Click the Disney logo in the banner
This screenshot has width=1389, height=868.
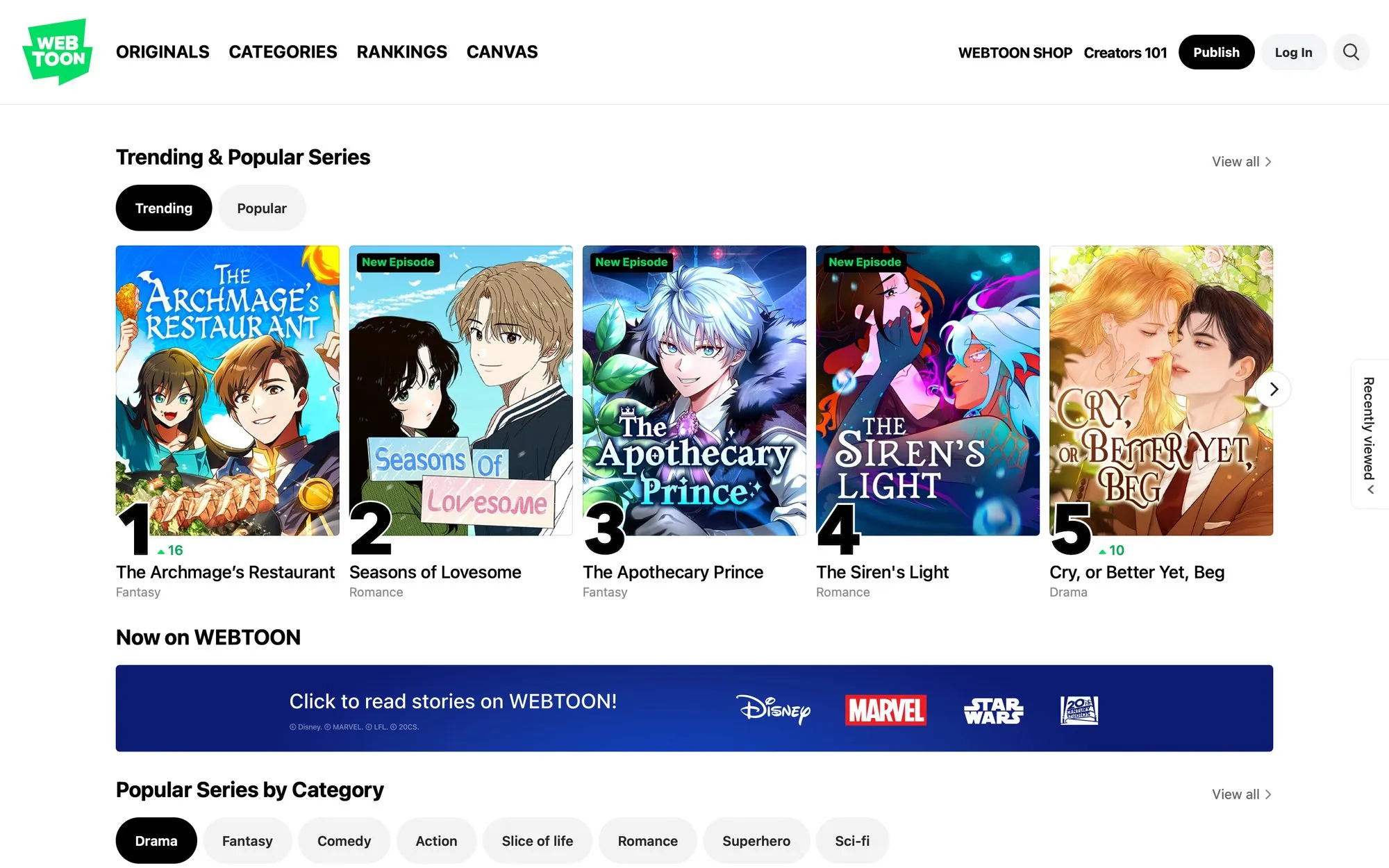(773, 710)
